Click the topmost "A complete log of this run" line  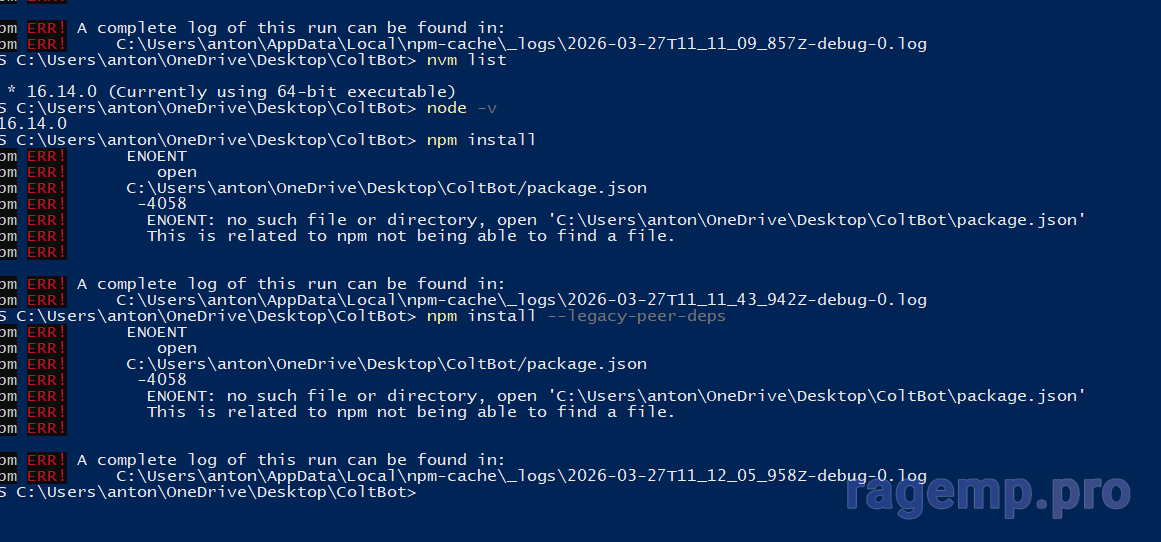291,28
